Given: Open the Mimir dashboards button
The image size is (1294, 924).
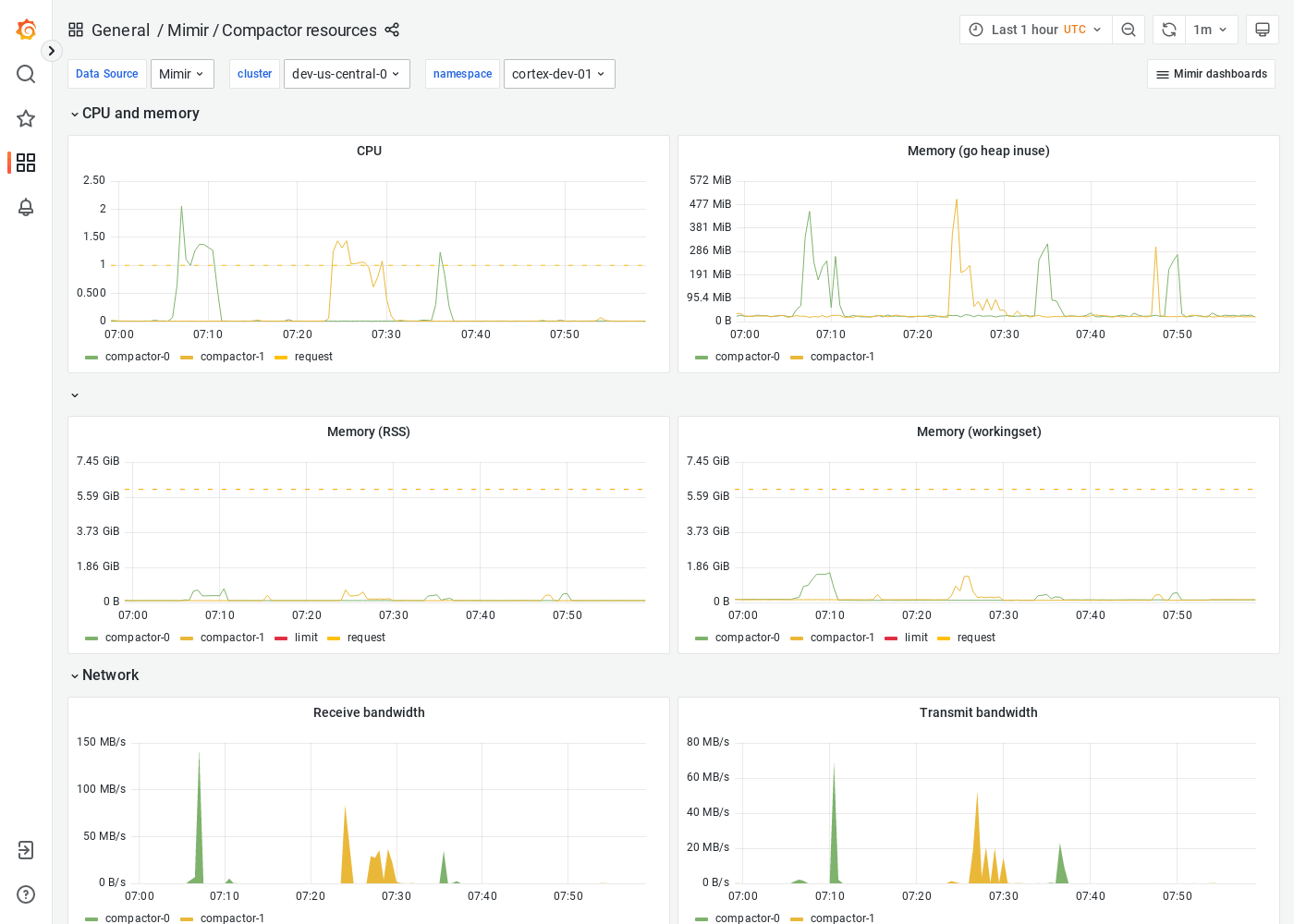Looking at the screenshot, I should click(1211, 73).
